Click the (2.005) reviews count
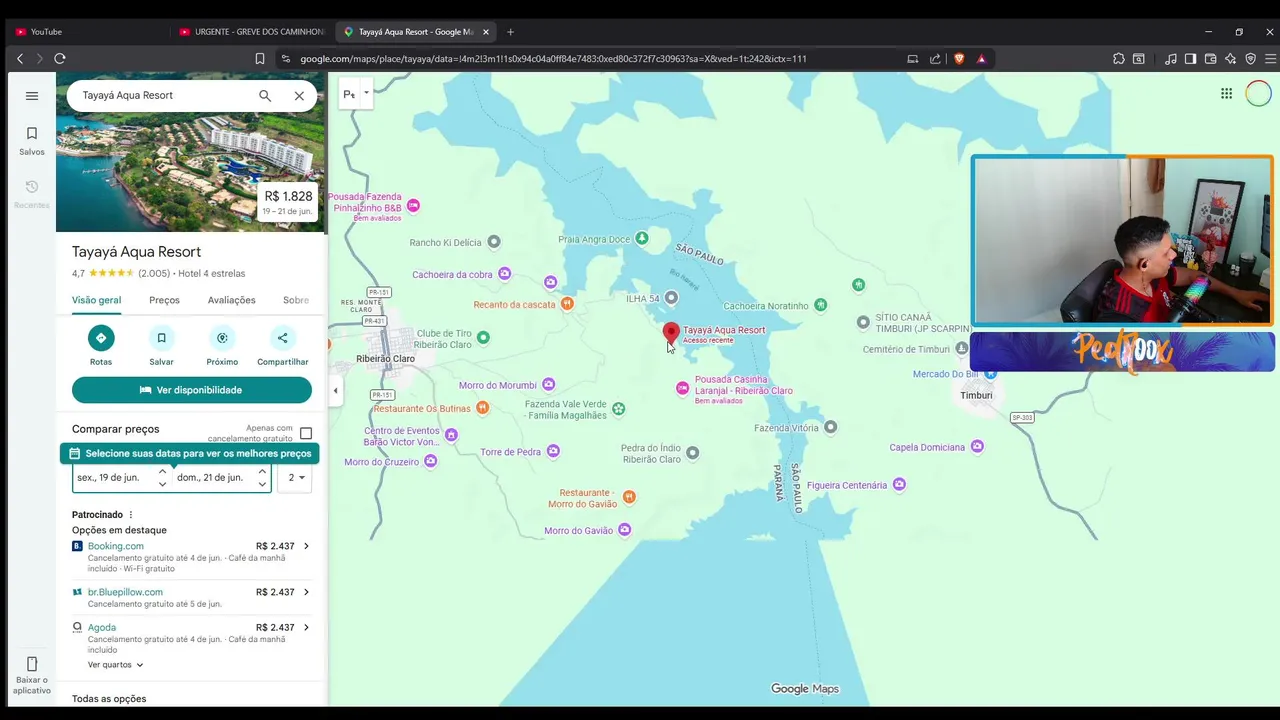The width and height of the screenshot is (1280, 720). (x=154, y=273)
